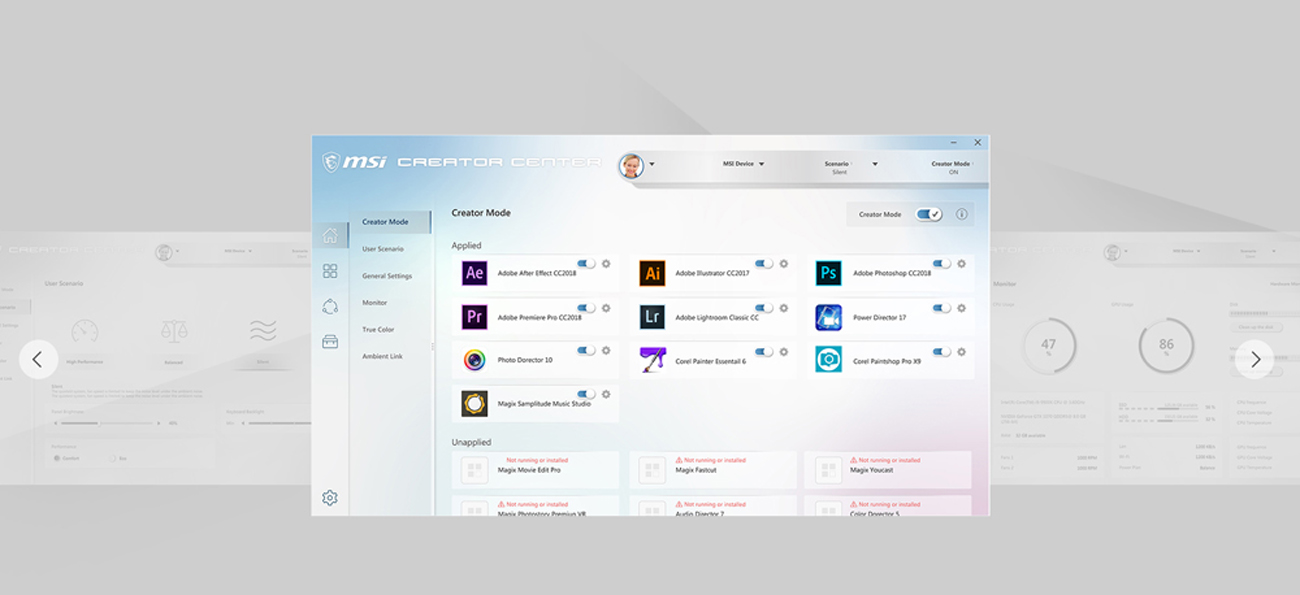Viewport: 1300px width, 595px height.
Task: Click the Silent scenario in background User Scenario window
Action: point(262,342)
